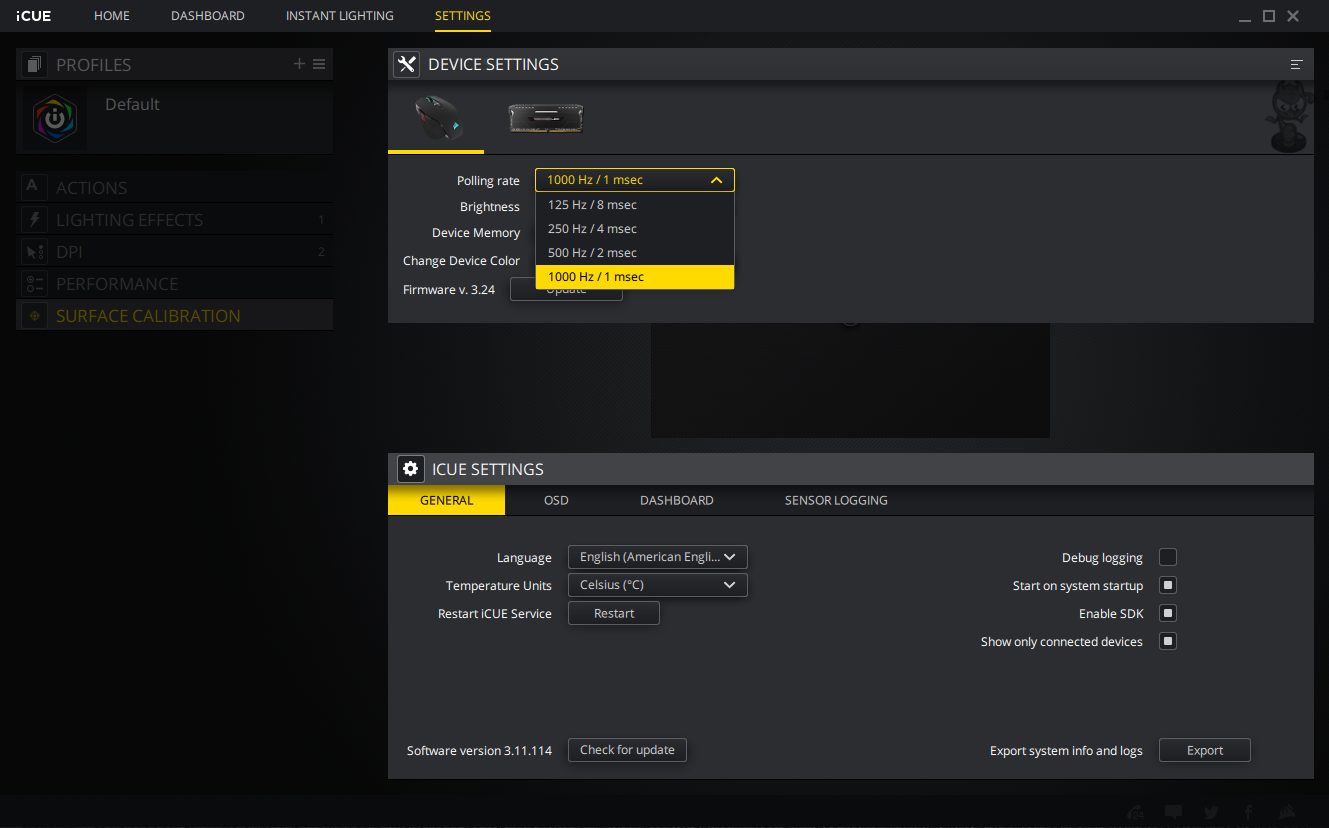Select the mouse device thumbnail
This screenshot has width=1329, height=828.
click(x=436, y=117)
